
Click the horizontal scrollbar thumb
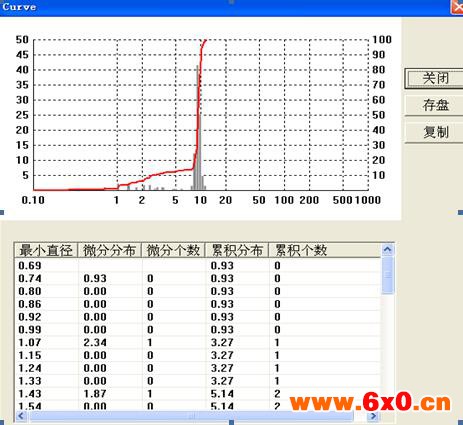point(191,416)
